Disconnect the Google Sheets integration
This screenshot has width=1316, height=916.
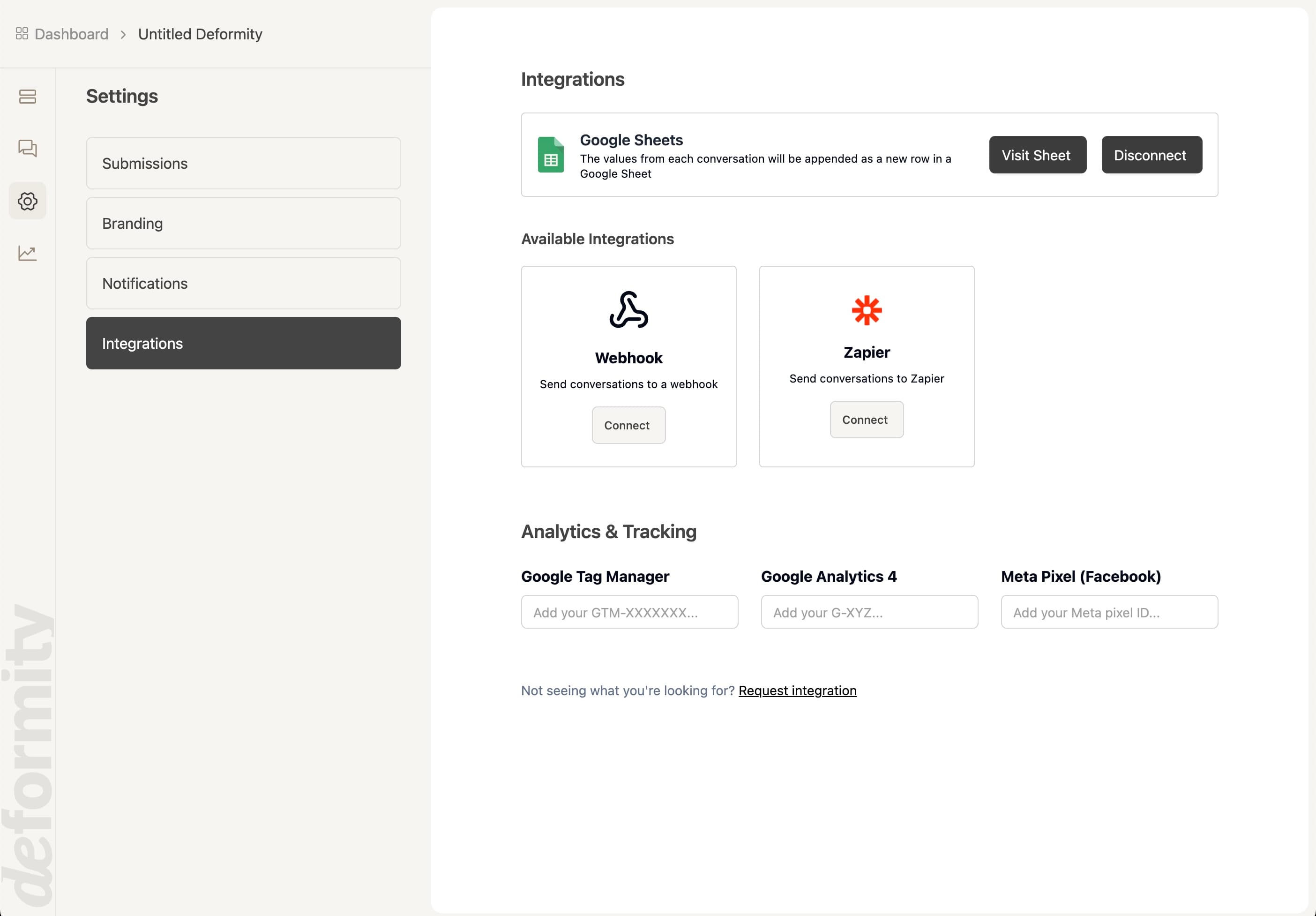click(1151, 155)
